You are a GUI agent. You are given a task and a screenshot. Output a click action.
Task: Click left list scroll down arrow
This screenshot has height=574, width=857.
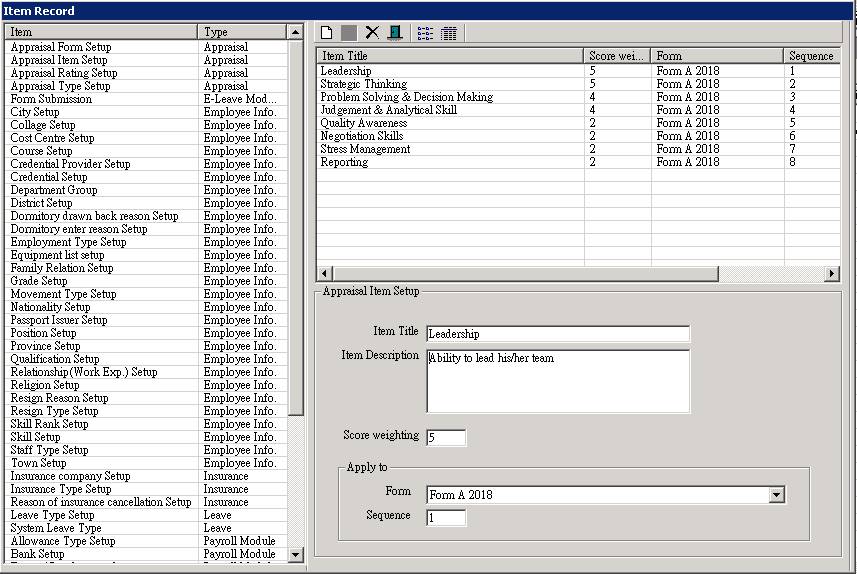coord(295,555)
